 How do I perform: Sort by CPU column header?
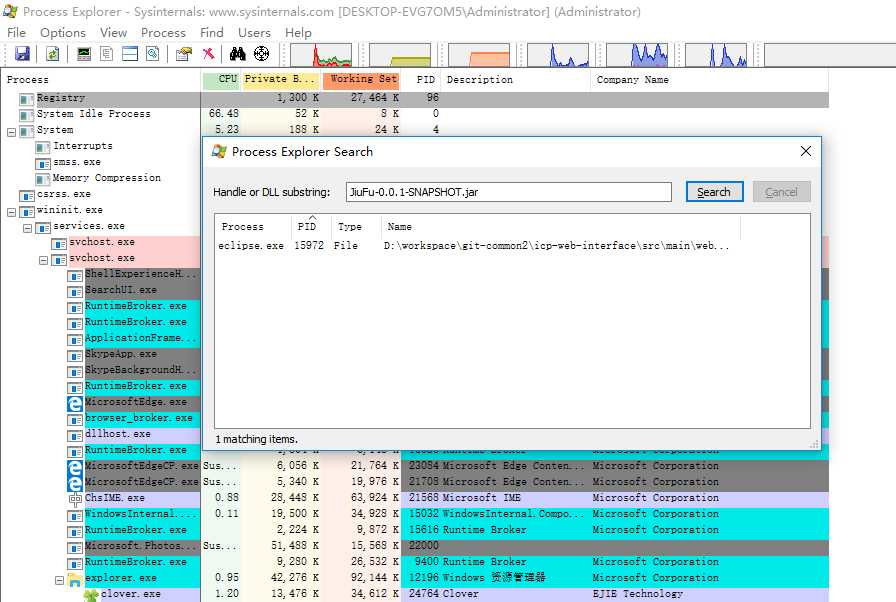222,79
